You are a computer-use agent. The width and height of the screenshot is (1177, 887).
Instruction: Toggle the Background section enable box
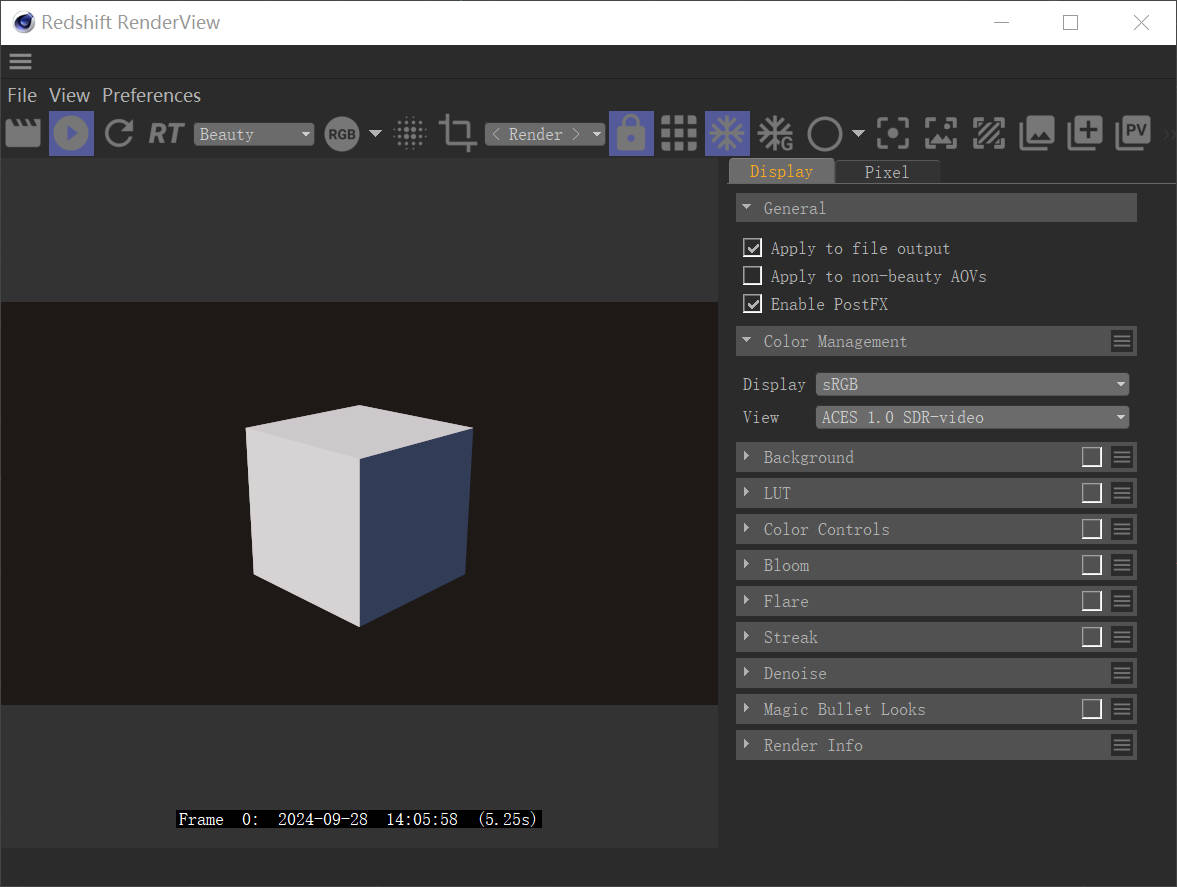coord(1091,456)
